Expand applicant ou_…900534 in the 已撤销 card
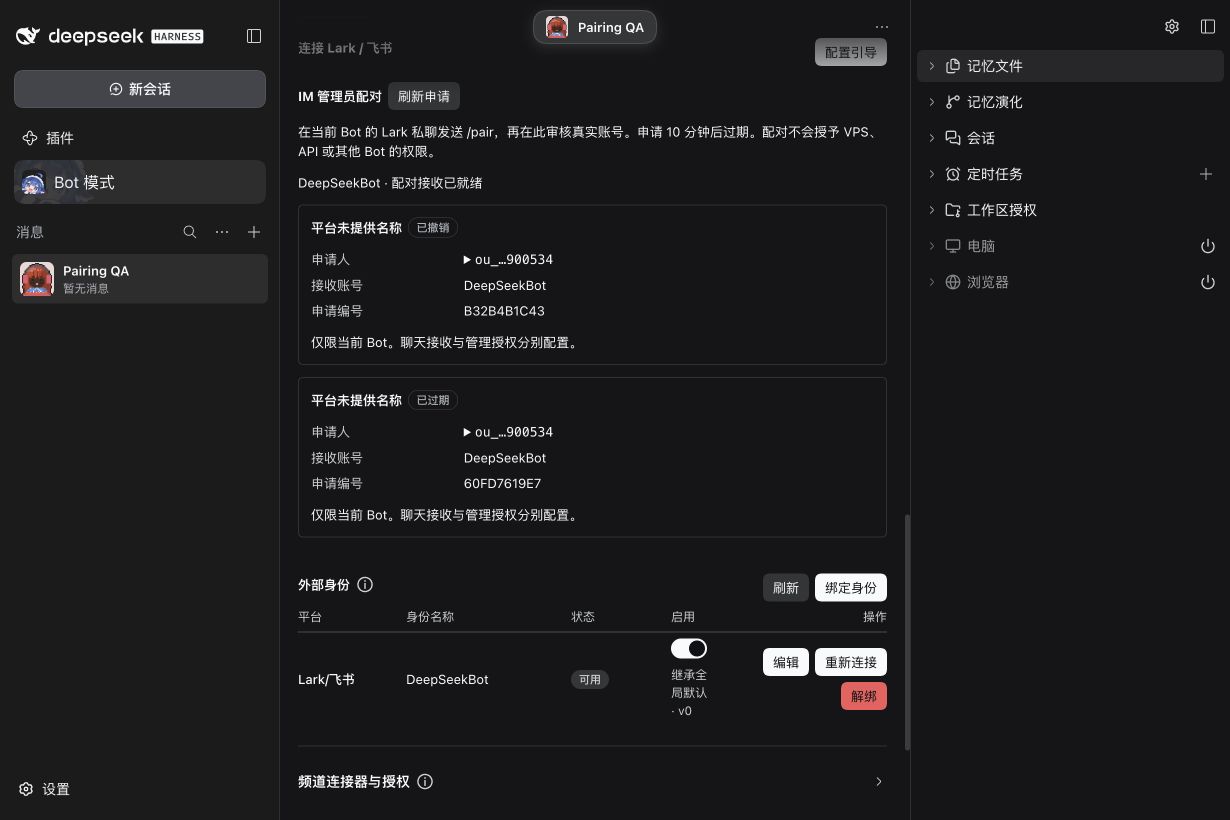 click(x=508, y=260)
